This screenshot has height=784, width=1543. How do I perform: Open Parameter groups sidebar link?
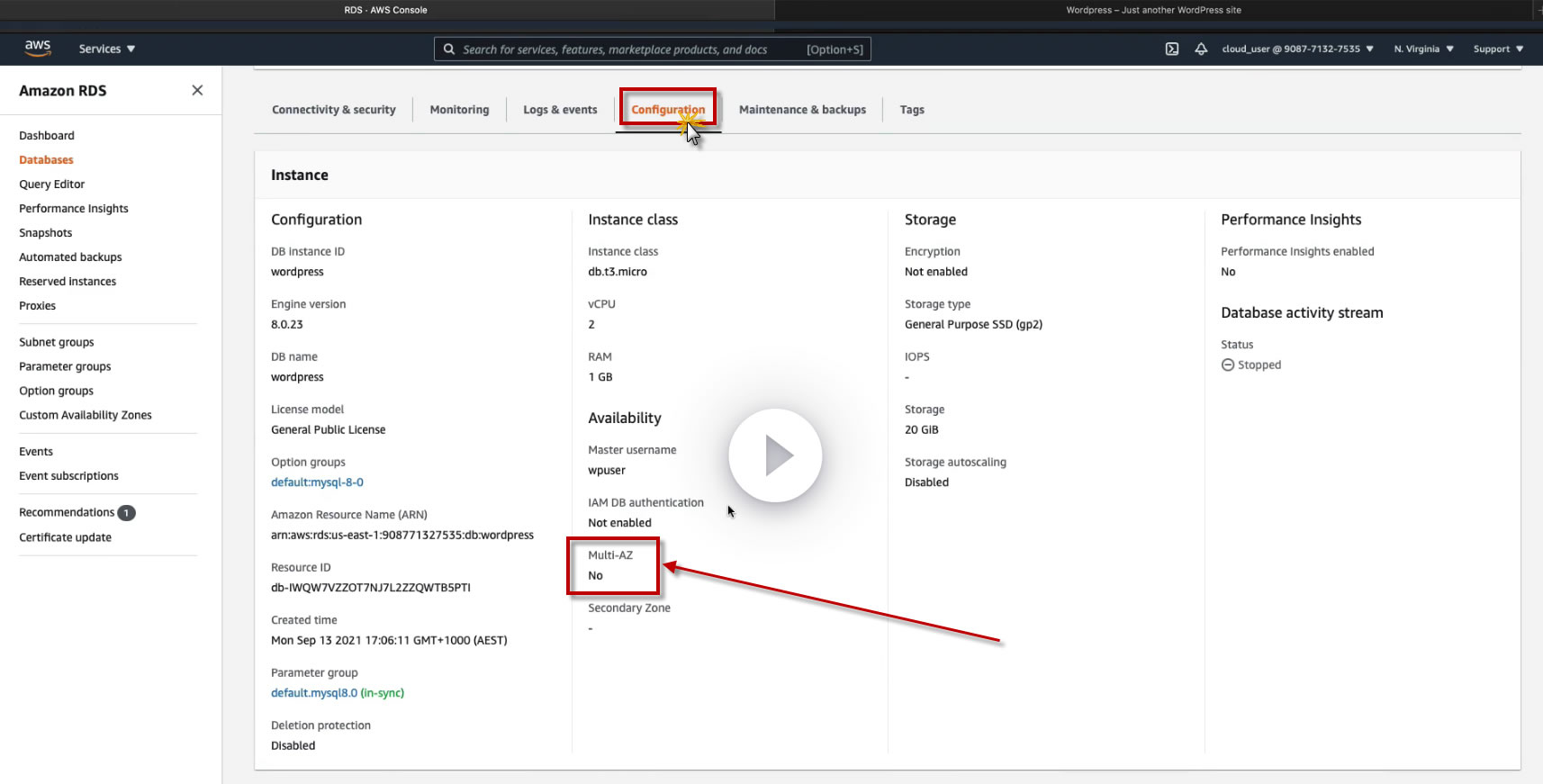tap(65, 366)
